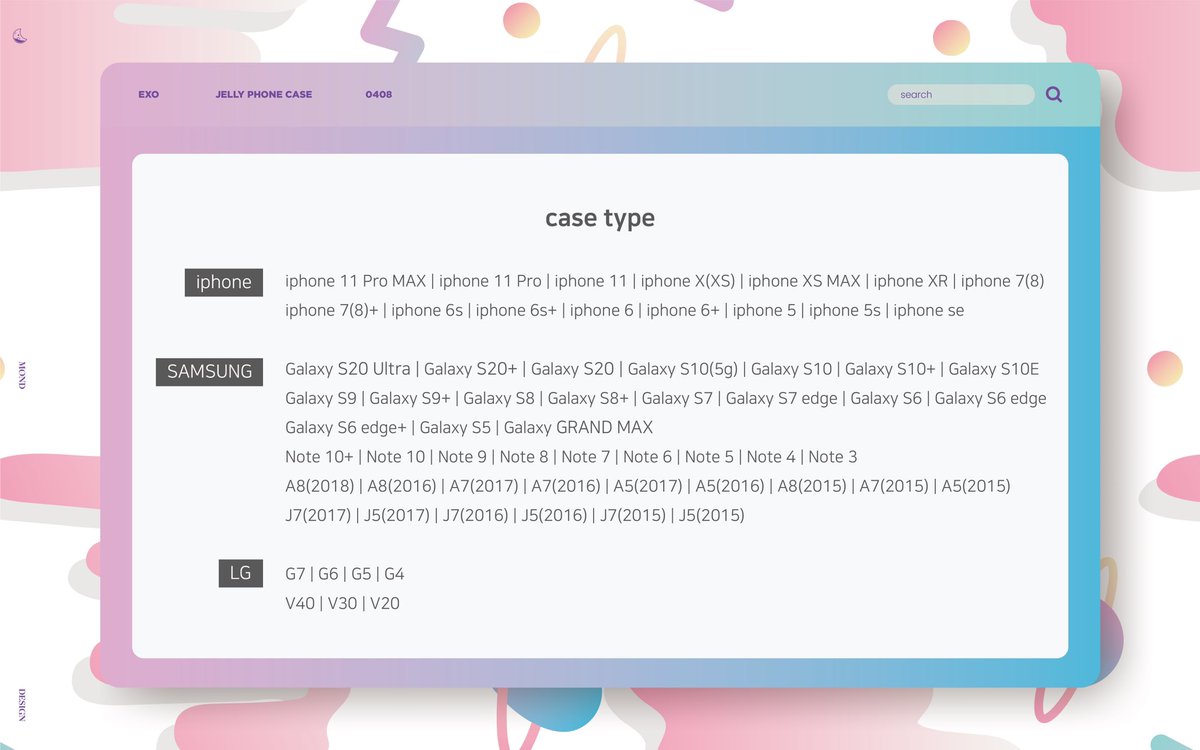Click 'A8(2018)' model text
This screenshot has height=750, width=1200.
(x=320, y=486)
